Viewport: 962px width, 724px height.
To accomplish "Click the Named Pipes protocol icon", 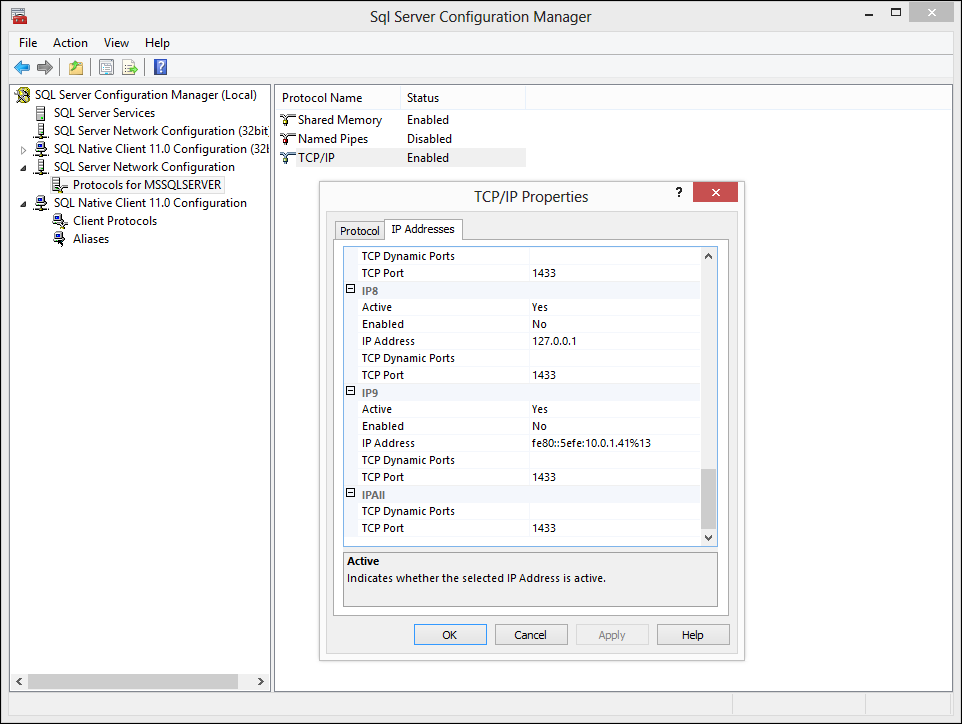I will pyautogui.click(x=288, y=139).
